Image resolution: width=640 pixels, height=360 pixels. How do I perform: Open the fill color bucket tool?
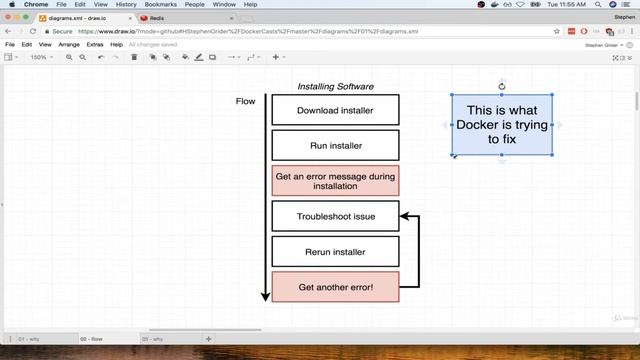point(185,58)
